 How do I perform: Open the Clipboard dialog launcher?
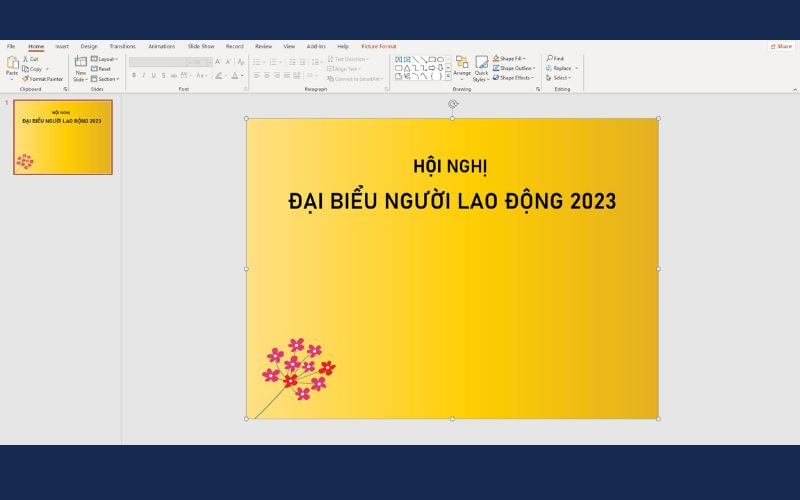coord(65,89)
